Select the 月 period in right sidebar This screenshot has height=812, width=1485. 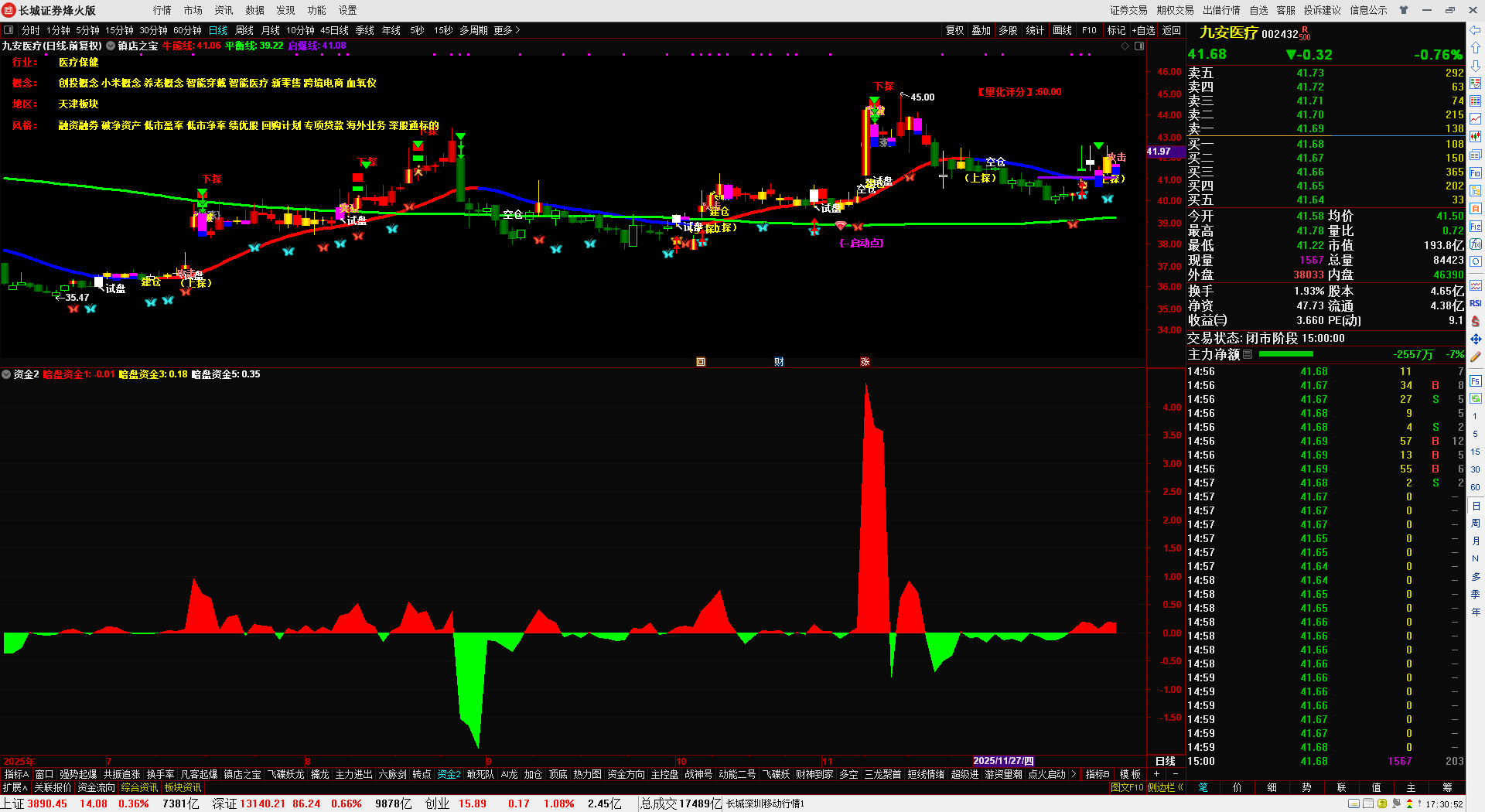coord(1476,541)
